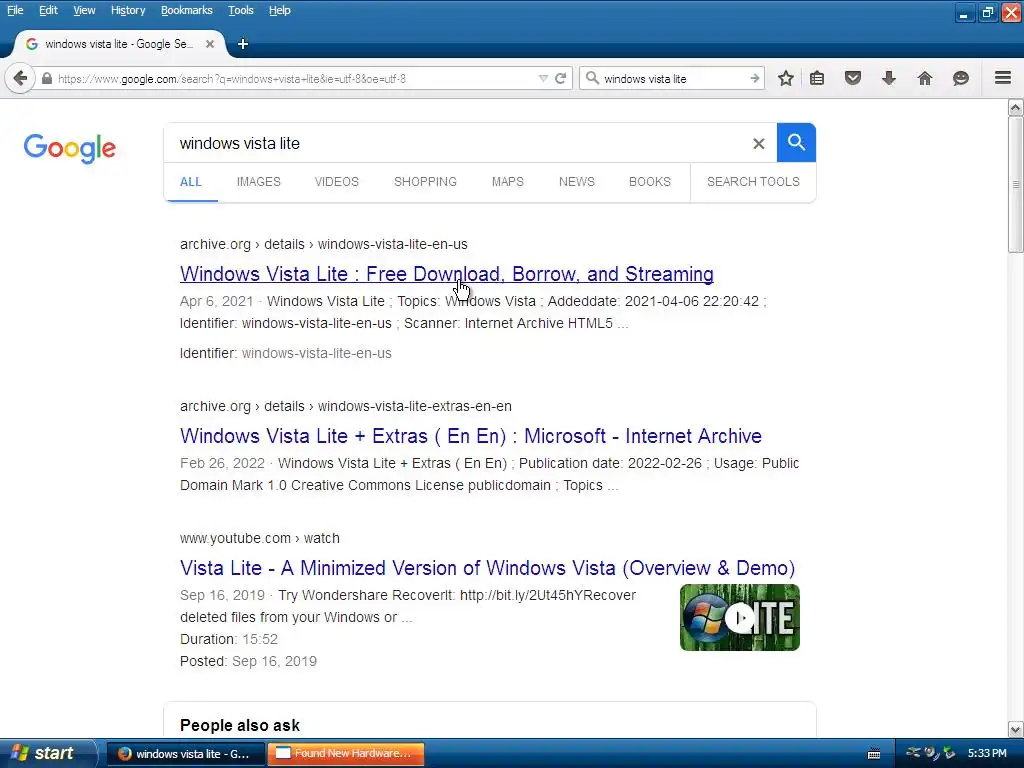
Task: Click the Google search input field
Action: [x=457, y=143]
